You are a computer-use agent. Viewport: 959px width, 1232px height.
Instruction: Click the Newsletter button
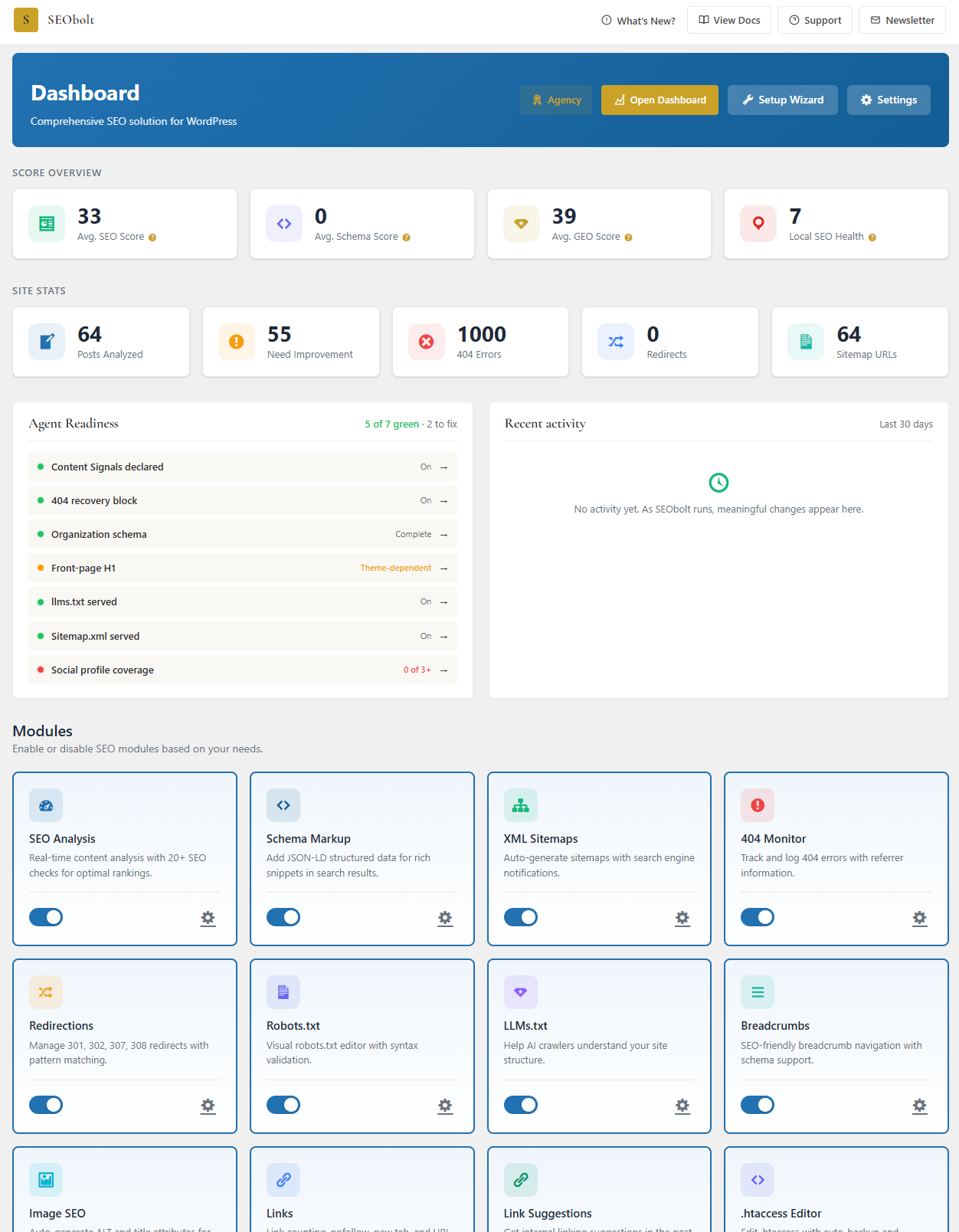902,20
